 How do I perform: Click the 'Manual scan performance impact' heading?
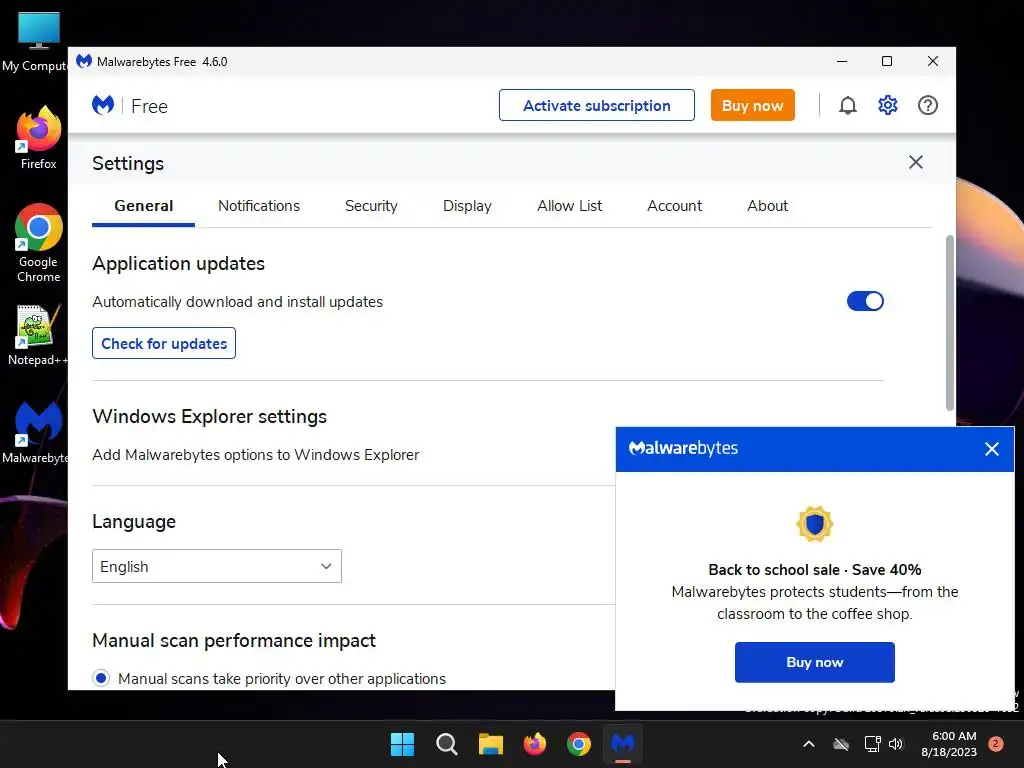[x=234, y=640]
